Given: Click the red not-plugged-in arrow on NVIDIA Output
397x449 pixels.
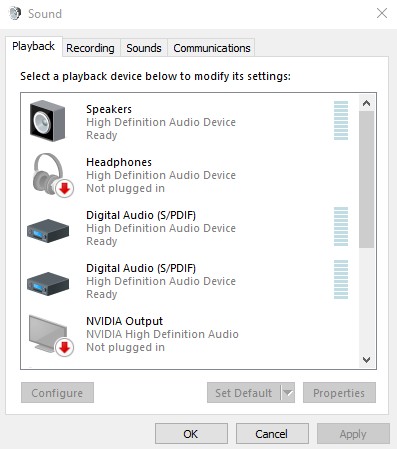Looking at the screenshot, I should coord(64,348).
